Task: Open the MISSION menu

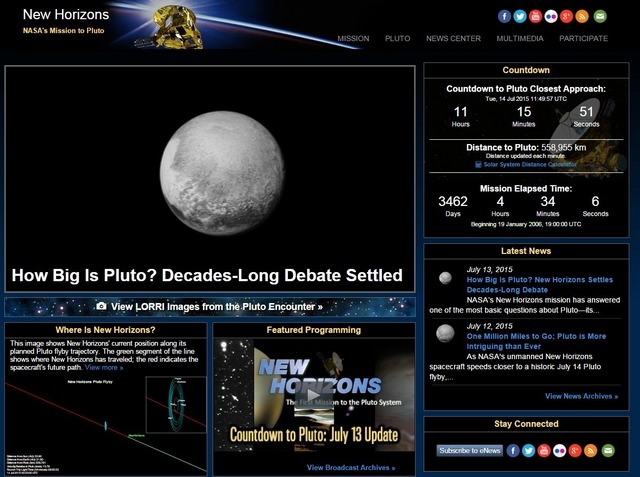Action: point(353,38)
